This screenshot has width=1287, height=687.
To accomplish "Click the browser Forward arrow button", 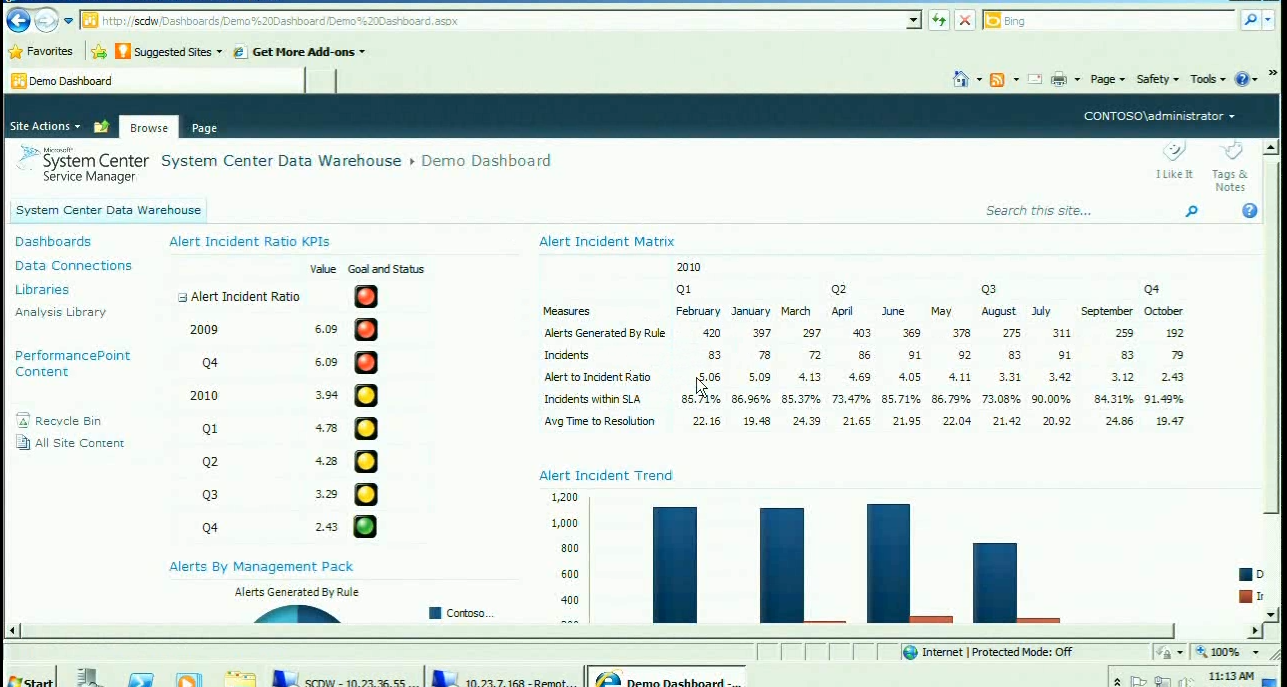I will click(46, 20).
